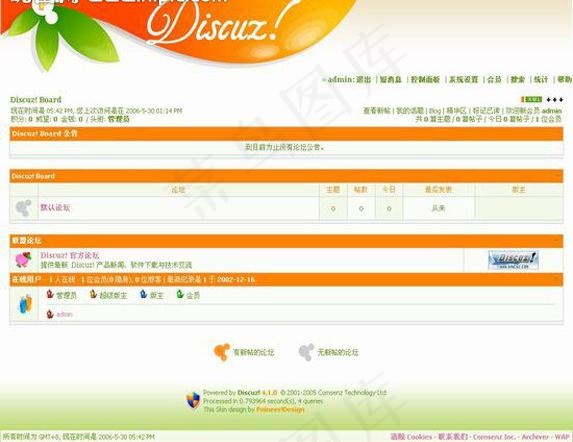The width and height of the screenshot is (573, 442).
Task: Click the shield icon beside Powered by Discuz!
Action: [193, 400]
